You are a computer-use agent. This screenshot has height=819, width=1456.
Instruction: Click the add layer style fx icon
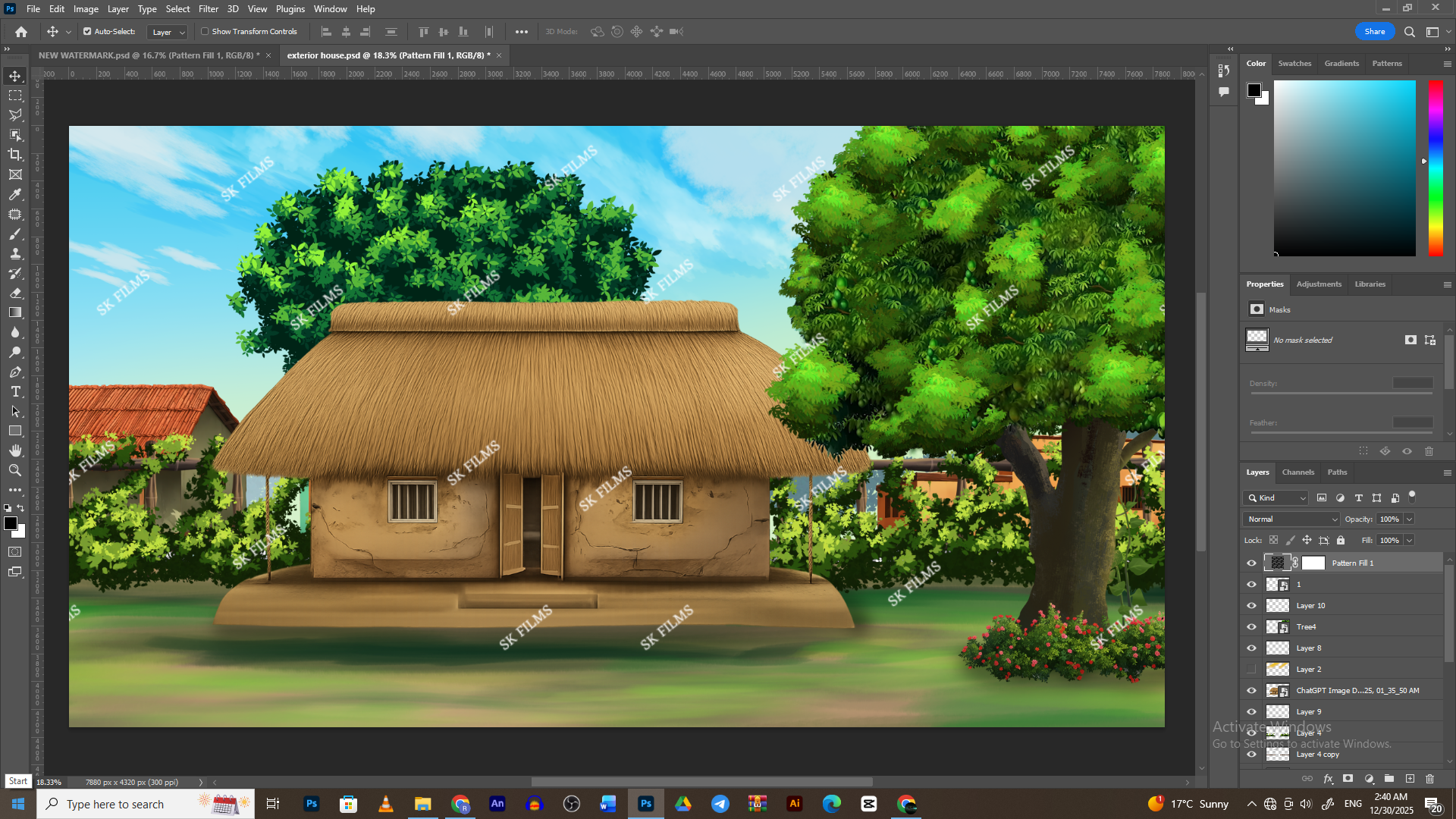pyautogui.click(x=1328, y=779)
